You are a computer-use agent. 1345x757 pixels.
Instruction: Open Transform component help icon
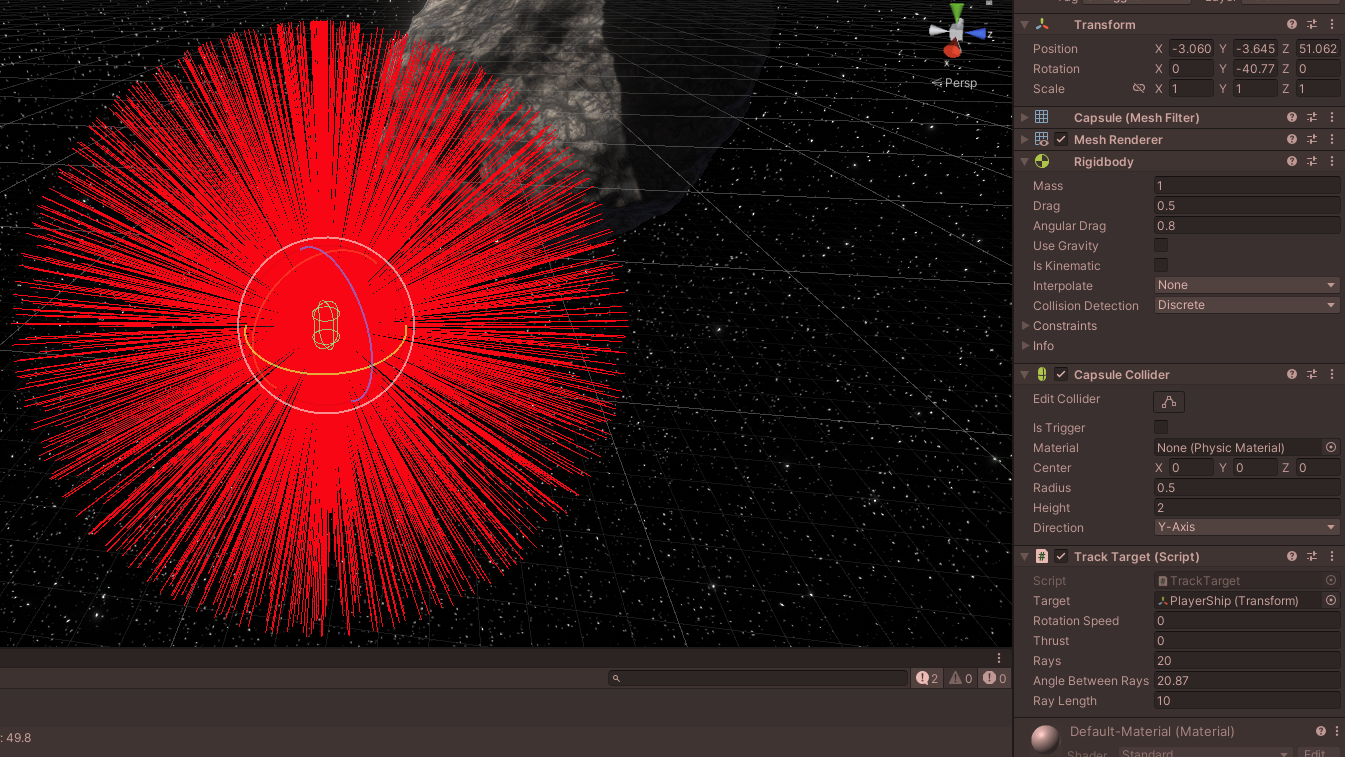click(1292, 25)
